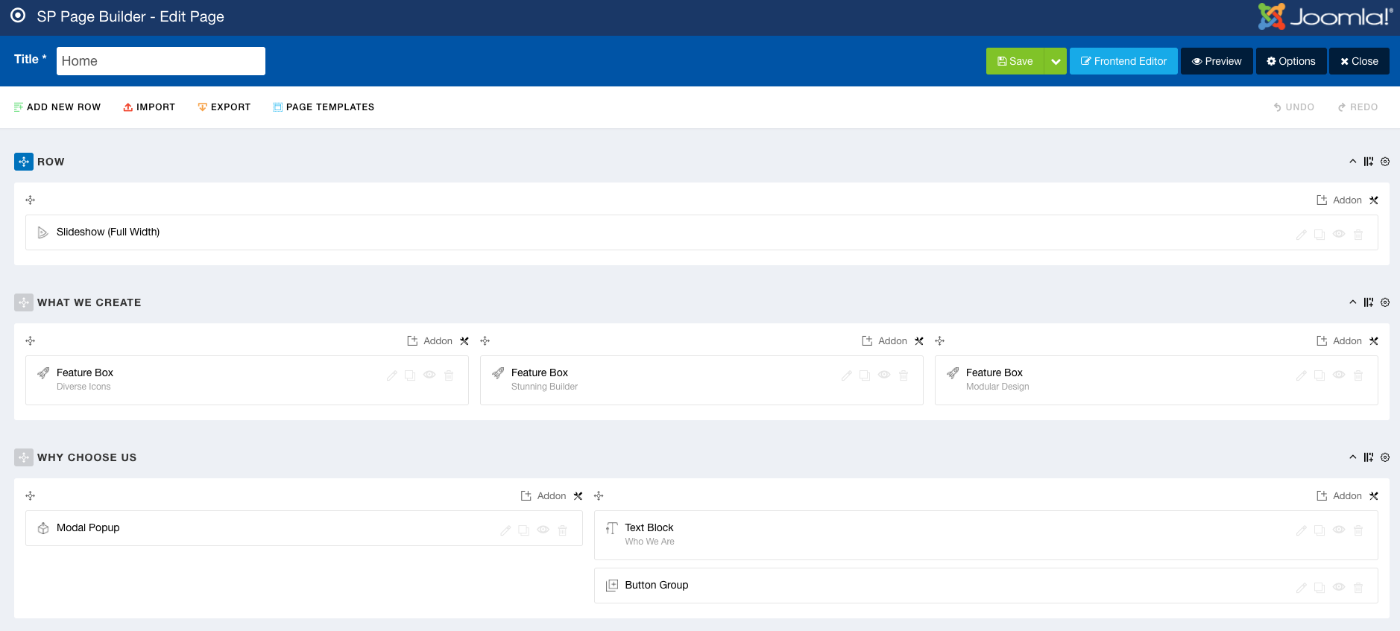The height and width of the screenshot is (631, 1400).
Task: Collapse the WHAT WE CREATE row with the chevron
Action: pyautogui.click(x=1352, y=302)
